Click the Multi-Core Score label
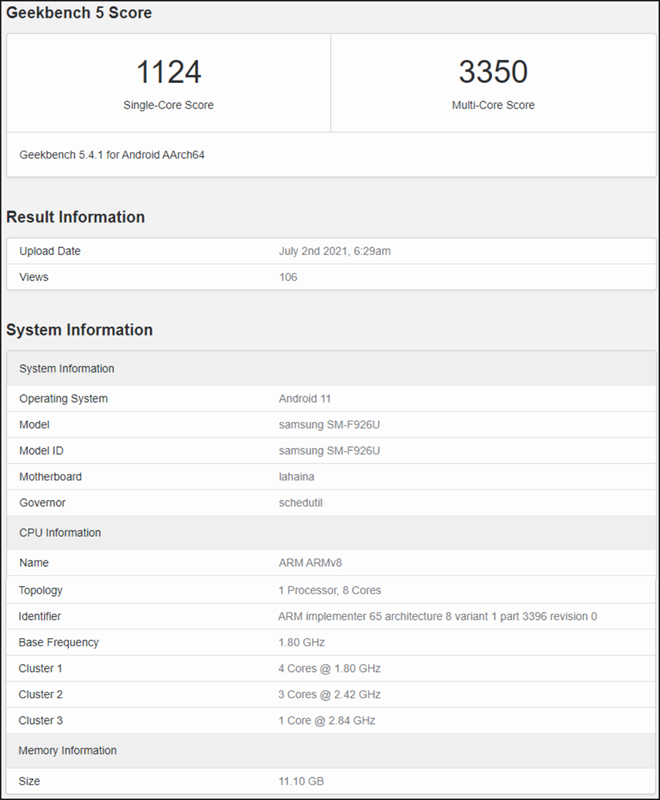660x800 pixels. pyautogui.click(x=493, y=105)
